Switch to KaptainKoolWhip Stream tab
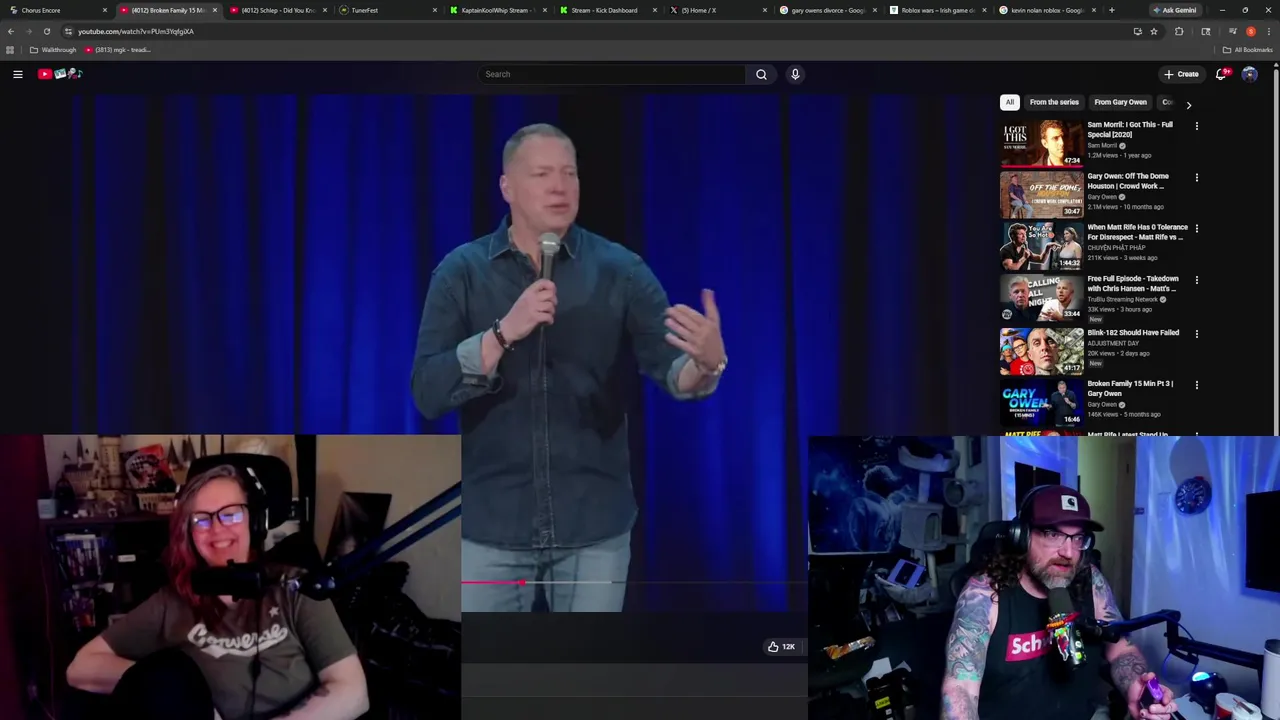 tap(497, 10)
